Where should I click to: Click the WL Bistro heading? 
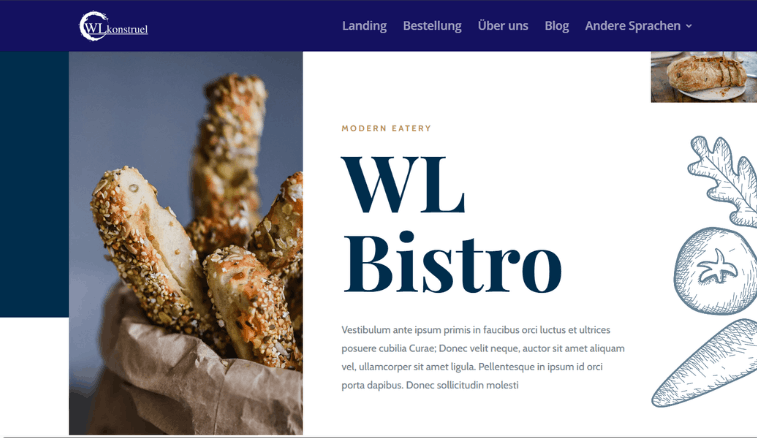click(x=451, y=224)
